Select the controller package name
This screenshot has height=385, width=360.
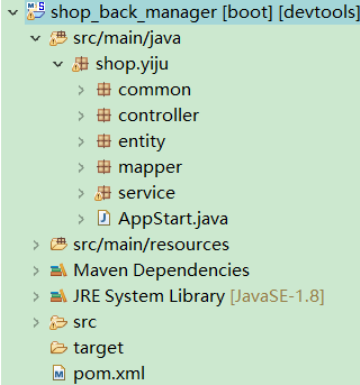(158, 116)
